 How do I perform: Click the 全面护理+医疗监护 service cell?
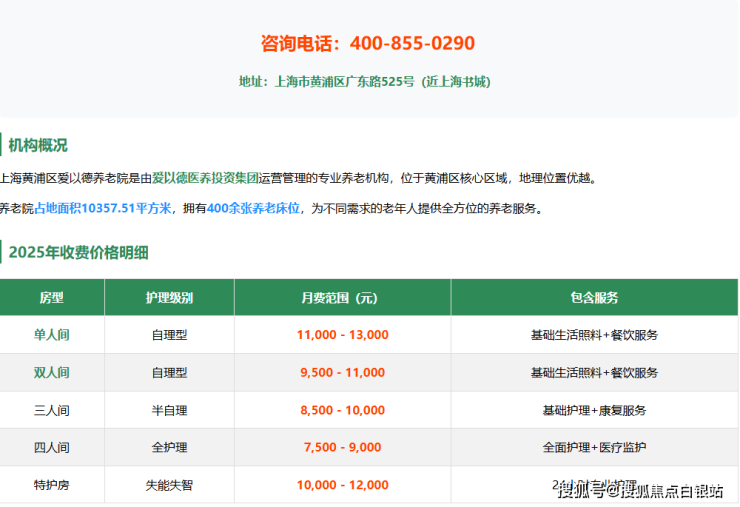click(x=594, y=448)
